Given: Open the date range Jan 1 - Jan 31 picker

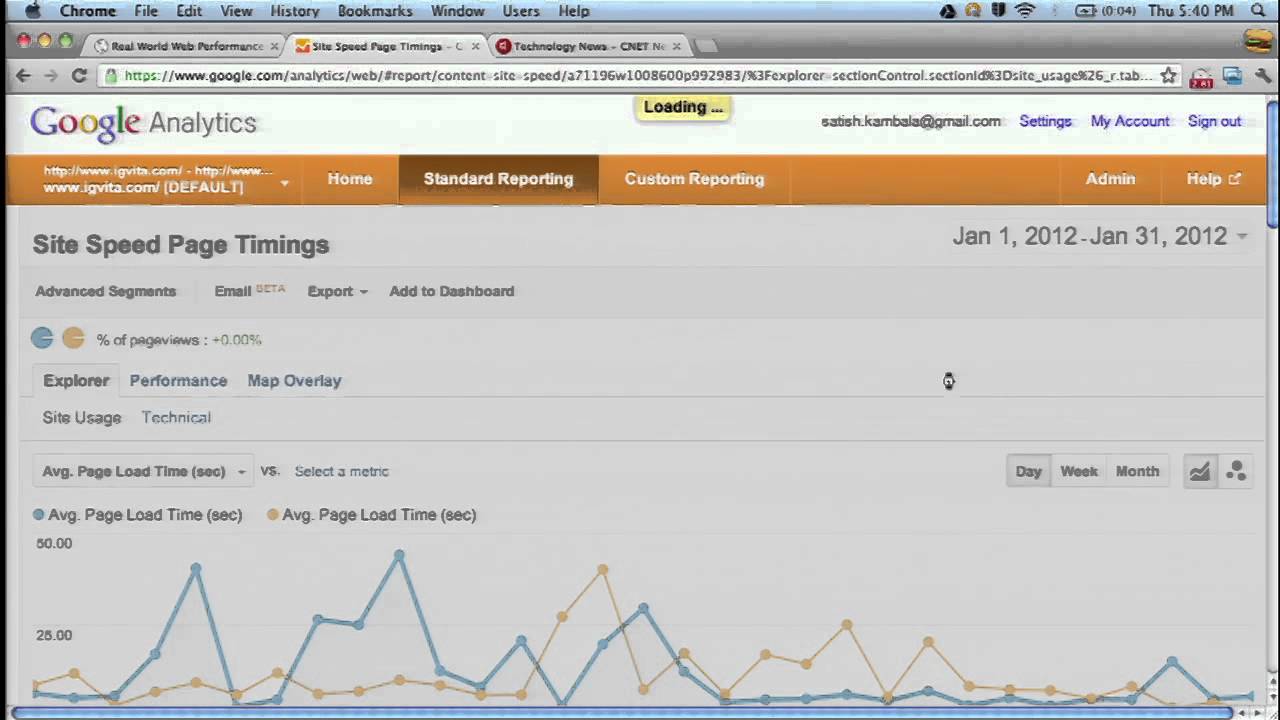Looking at the screenshot, I should click(x=1100, y=236).
